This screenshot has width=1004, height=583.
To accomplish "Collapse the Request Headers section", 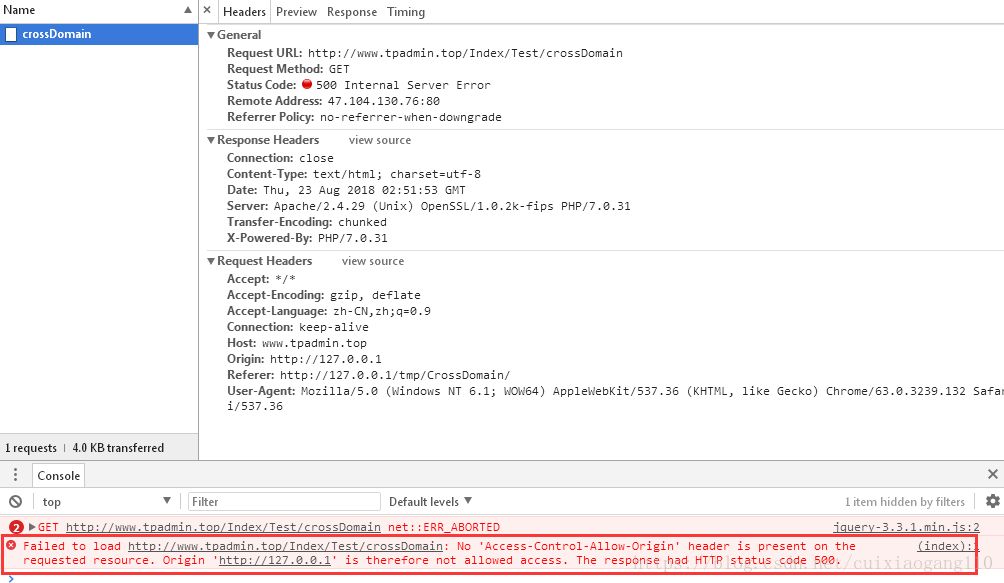I will pyautogui.click(x=211, y=261).
